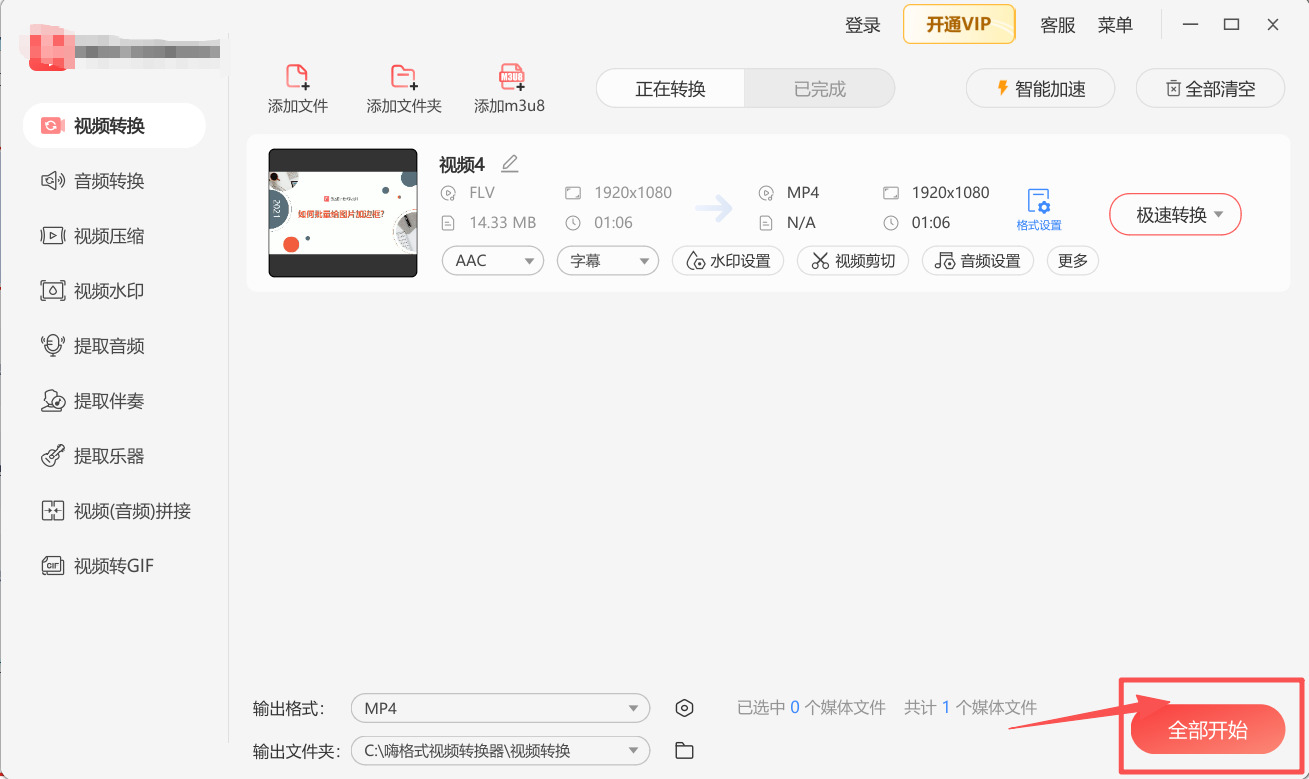Switch to the 已完成 tab
1309x779 pixels.
[819, 88]
